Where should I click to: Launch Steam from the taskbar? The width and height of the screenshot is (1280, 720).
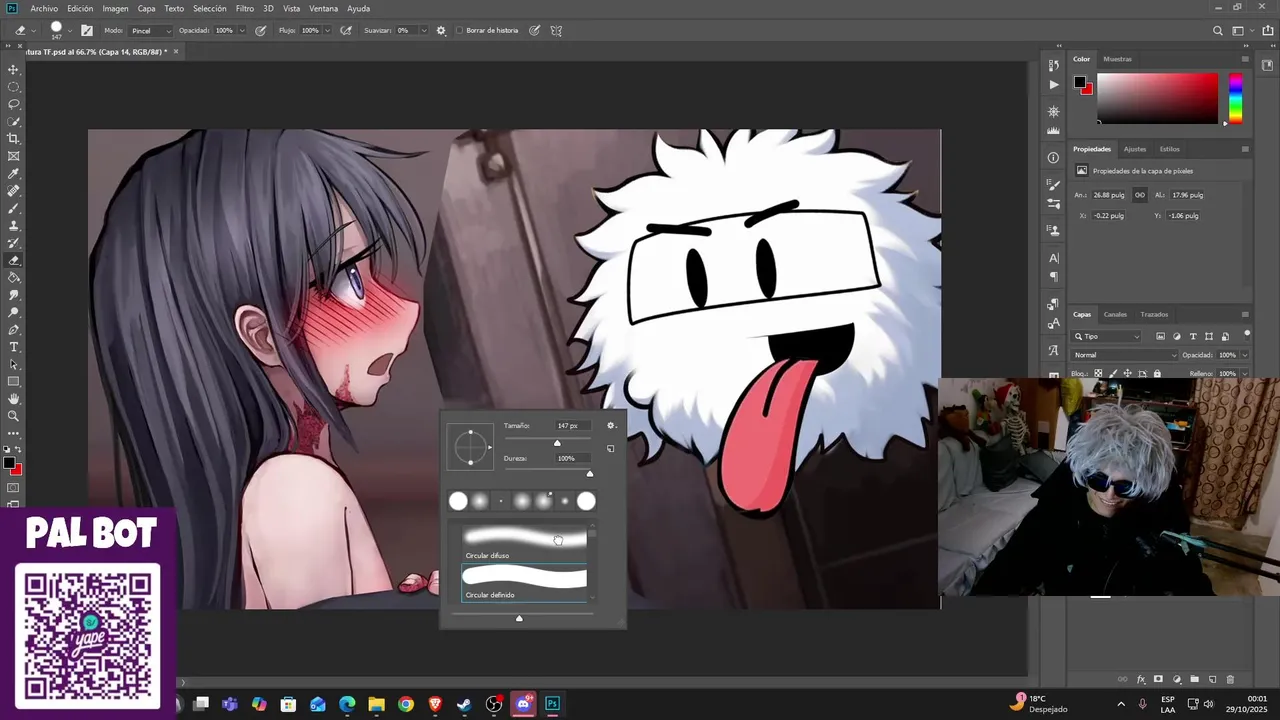click(x=464, y=704)
